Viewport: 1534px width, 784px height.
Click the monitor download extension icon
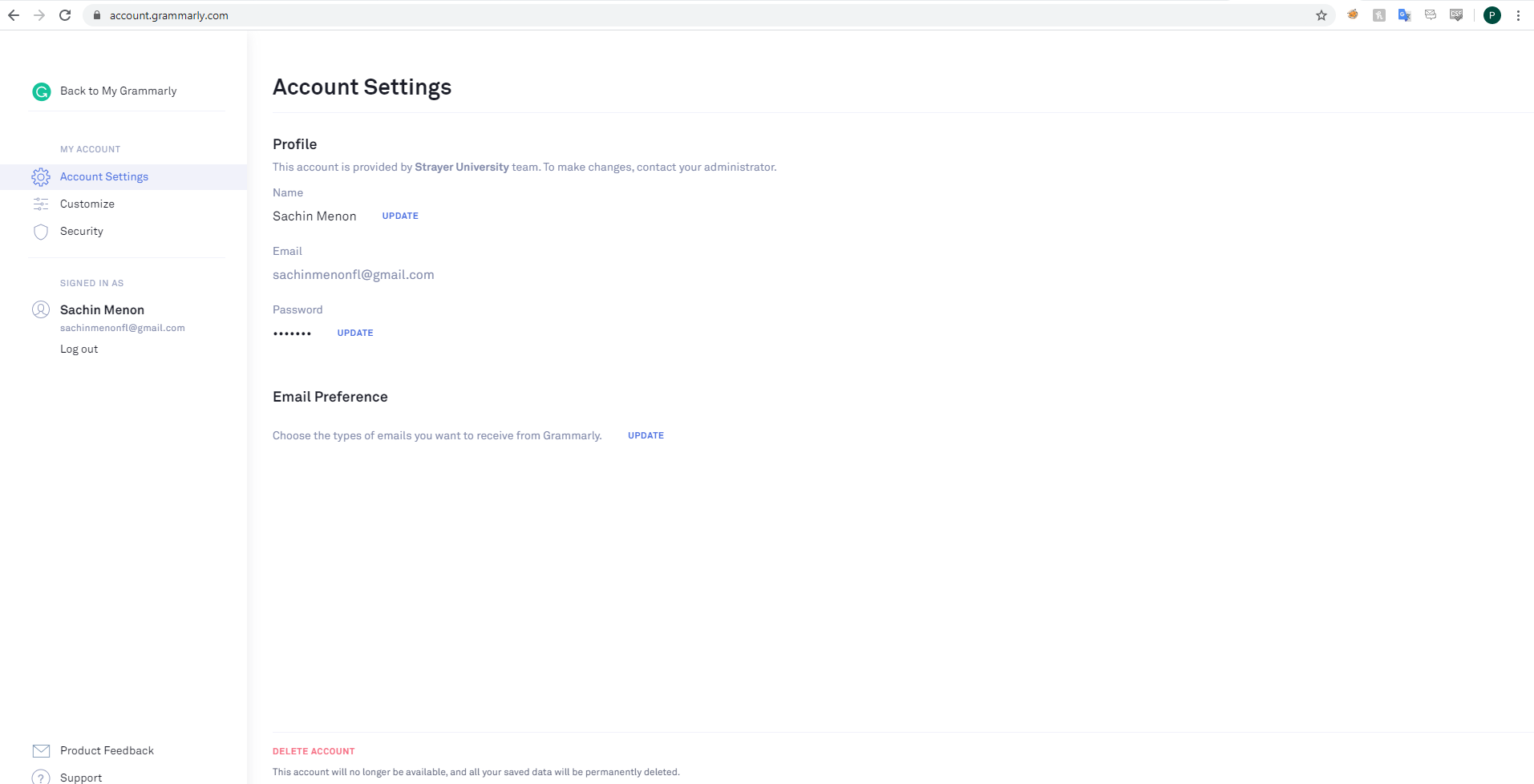point(1456,15)
